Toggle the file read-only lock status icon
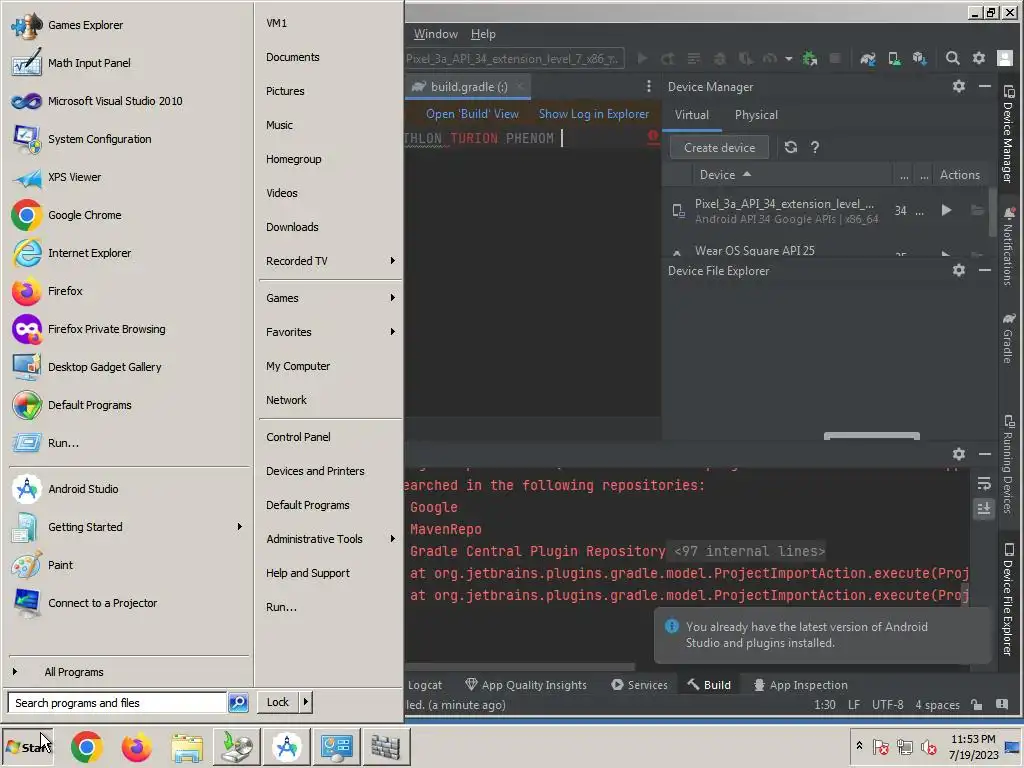This screenshot has width=1024, height=768. point(976,705)
